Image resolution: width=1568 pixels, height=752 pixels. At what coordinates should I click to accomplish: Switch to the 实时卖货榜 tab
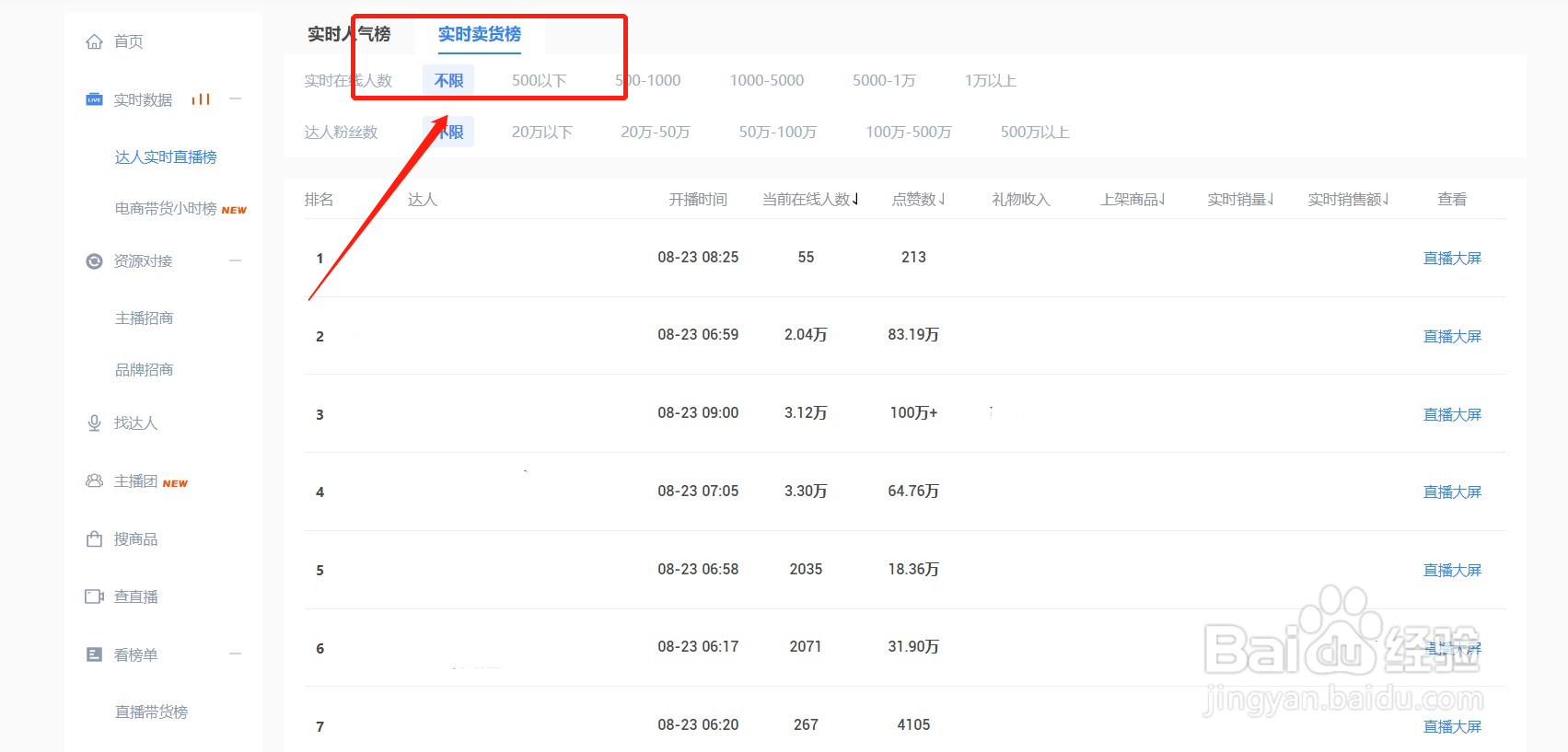[x=480, y=34]
